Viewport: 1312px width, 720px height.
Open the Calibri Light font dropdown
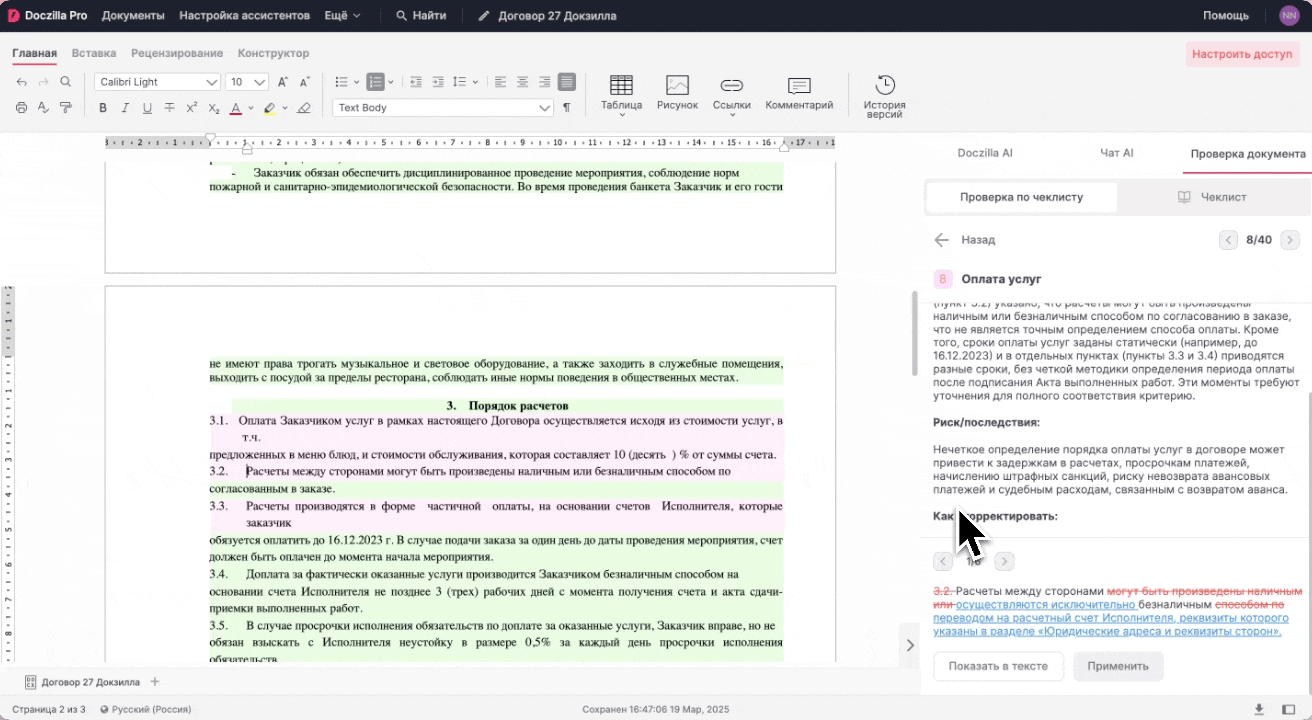157,82
